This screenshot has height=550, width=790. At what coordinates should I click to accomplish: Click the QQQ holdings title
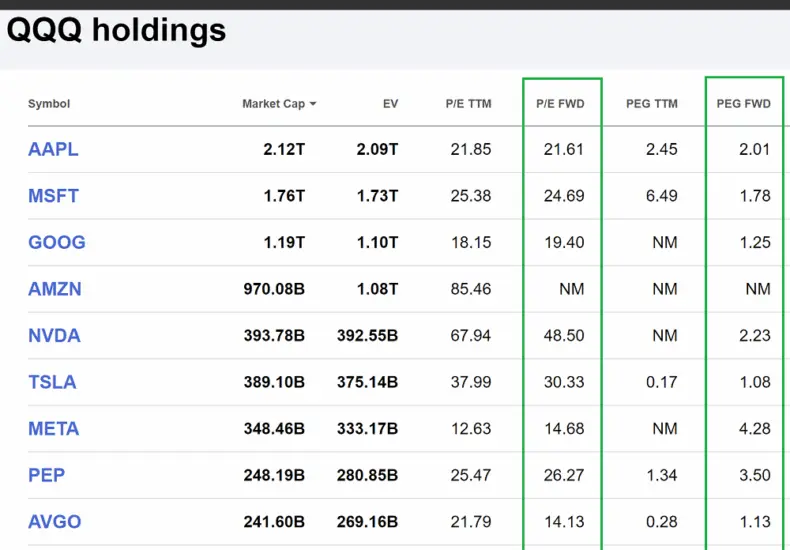[116, 30]
